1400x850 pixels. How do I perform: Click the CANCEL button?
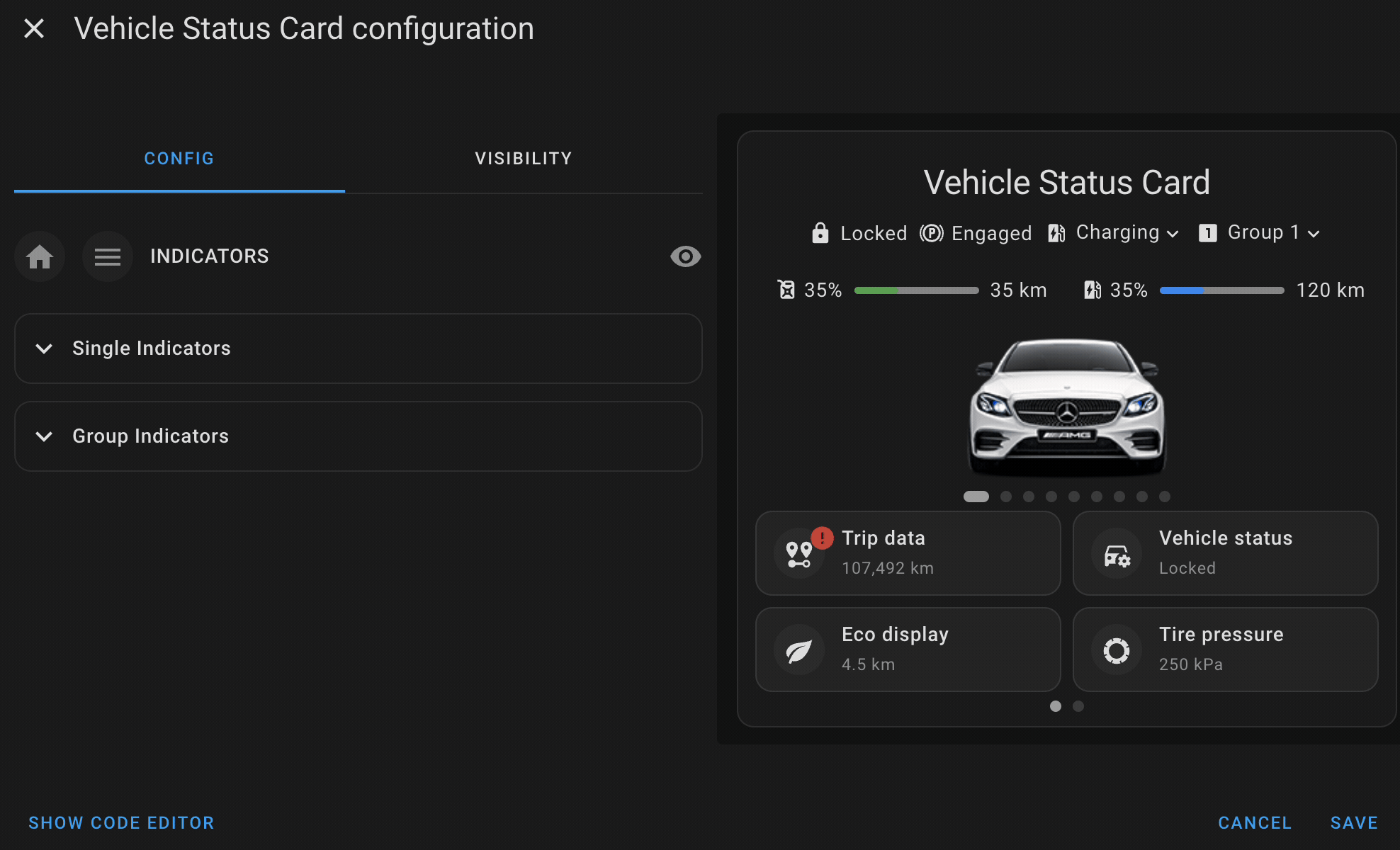tap(1254, 821)
